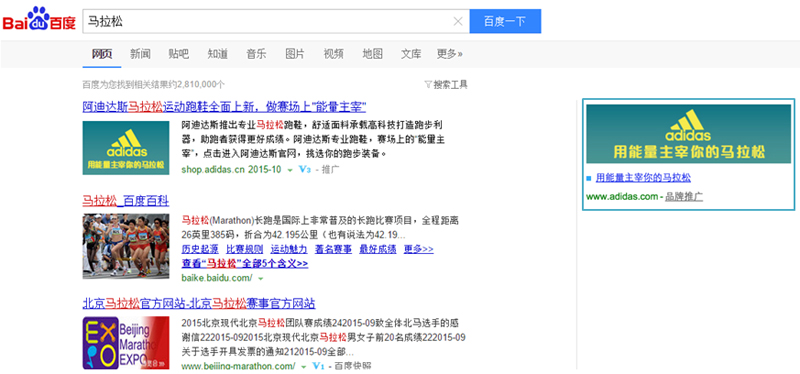This screenshot has height=374, width=800.
Task: Switch to the 新闻 tab
Action: [140, 54]
